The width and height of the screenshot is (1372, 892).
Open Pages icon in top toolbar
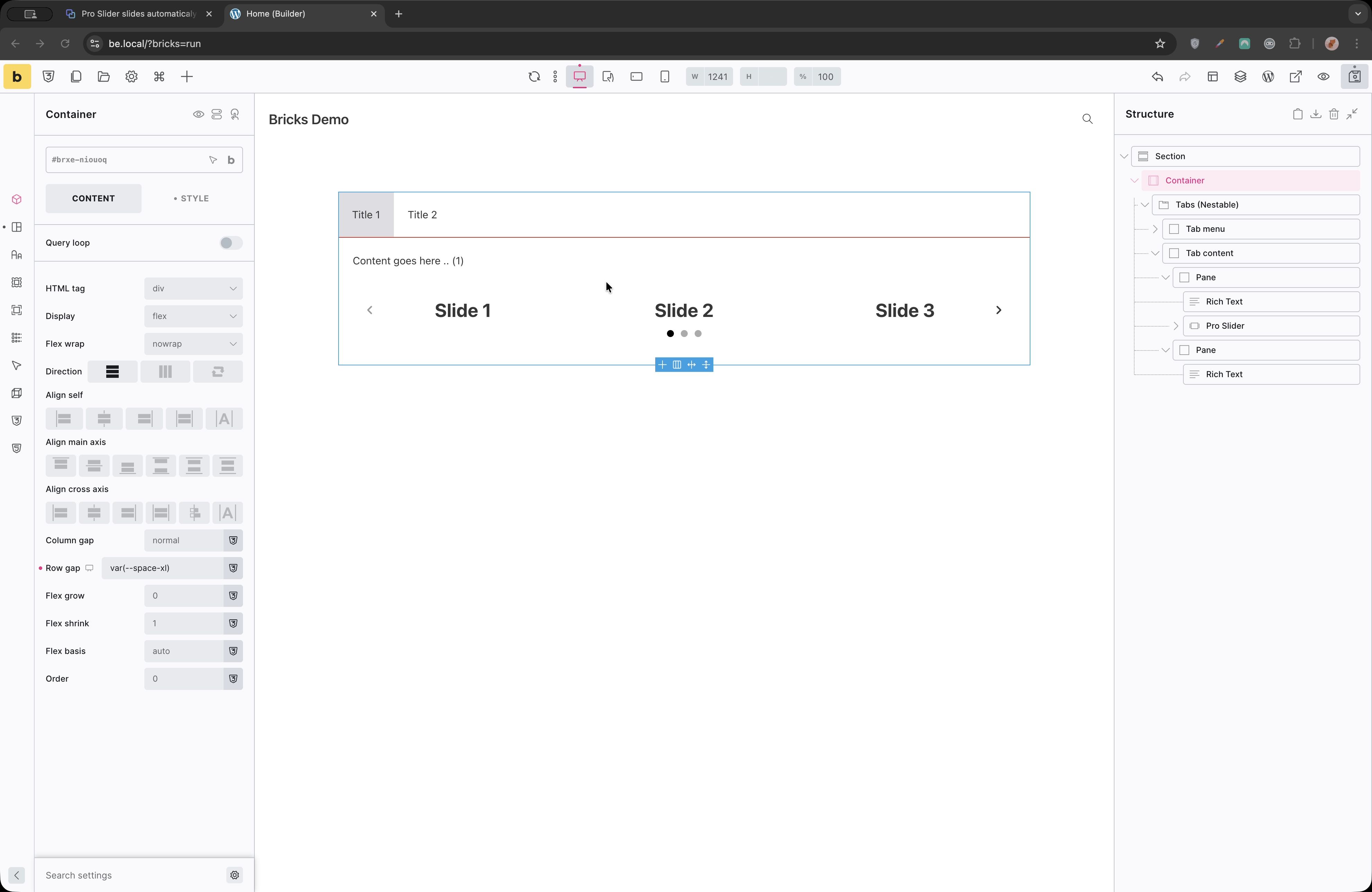(76, 76)
